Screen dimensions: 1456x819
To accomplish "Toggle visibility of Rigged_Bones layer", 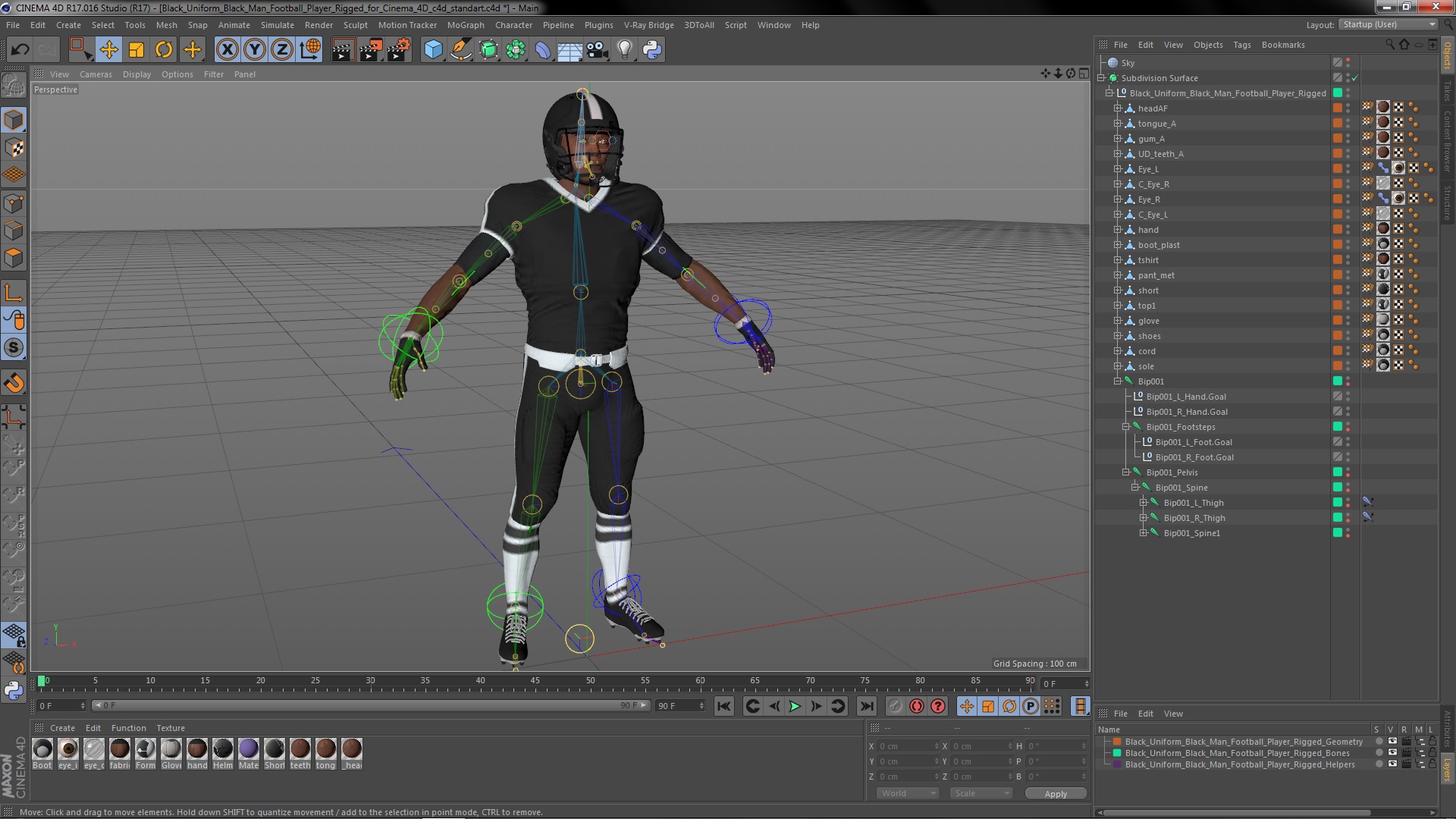I will tap(1393, 753).
